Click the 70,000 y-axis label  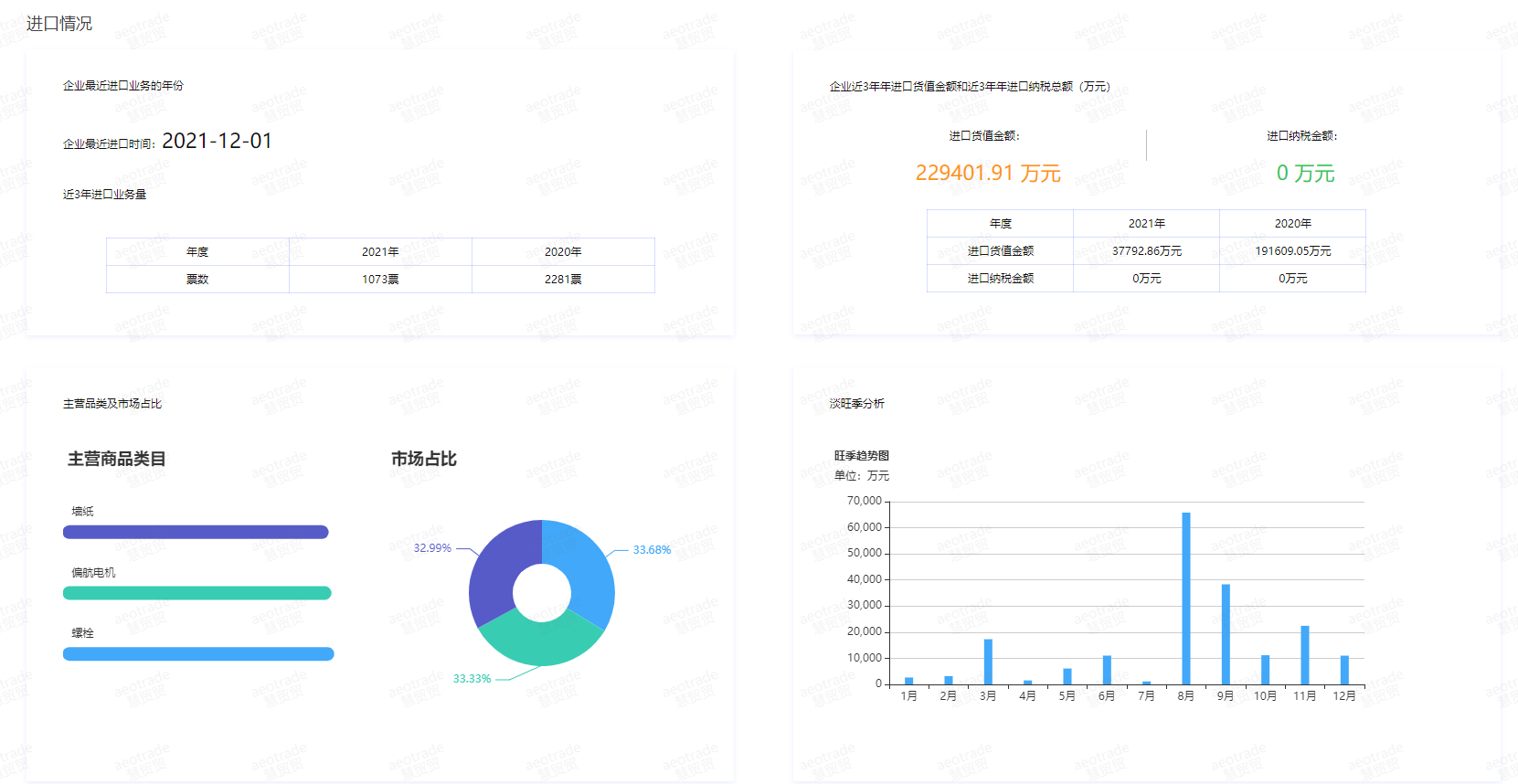click(865, 501)
